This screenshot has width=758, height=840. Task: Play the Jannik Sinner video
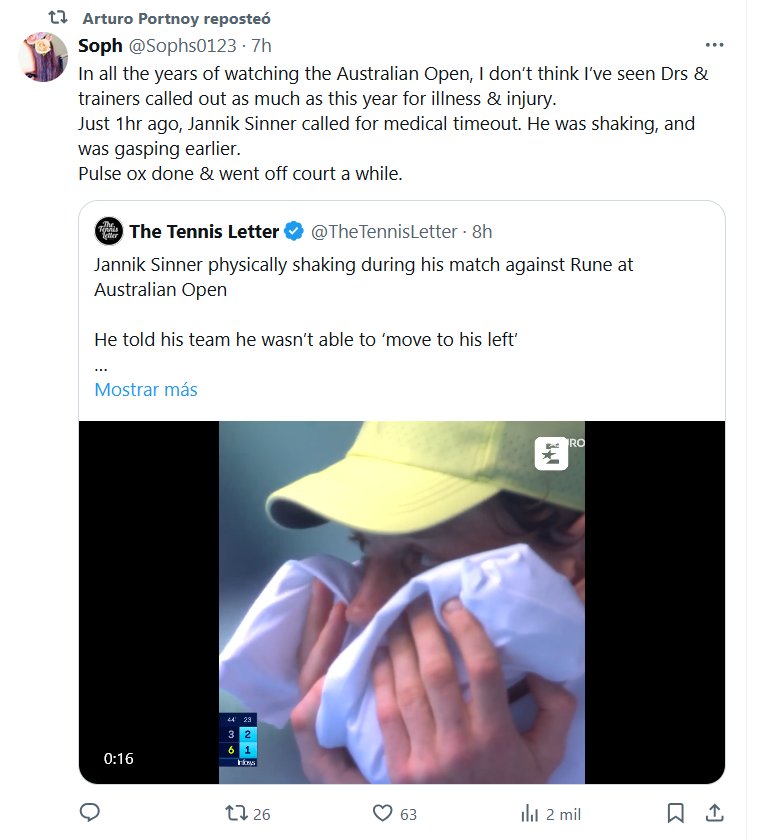(401, 602)
